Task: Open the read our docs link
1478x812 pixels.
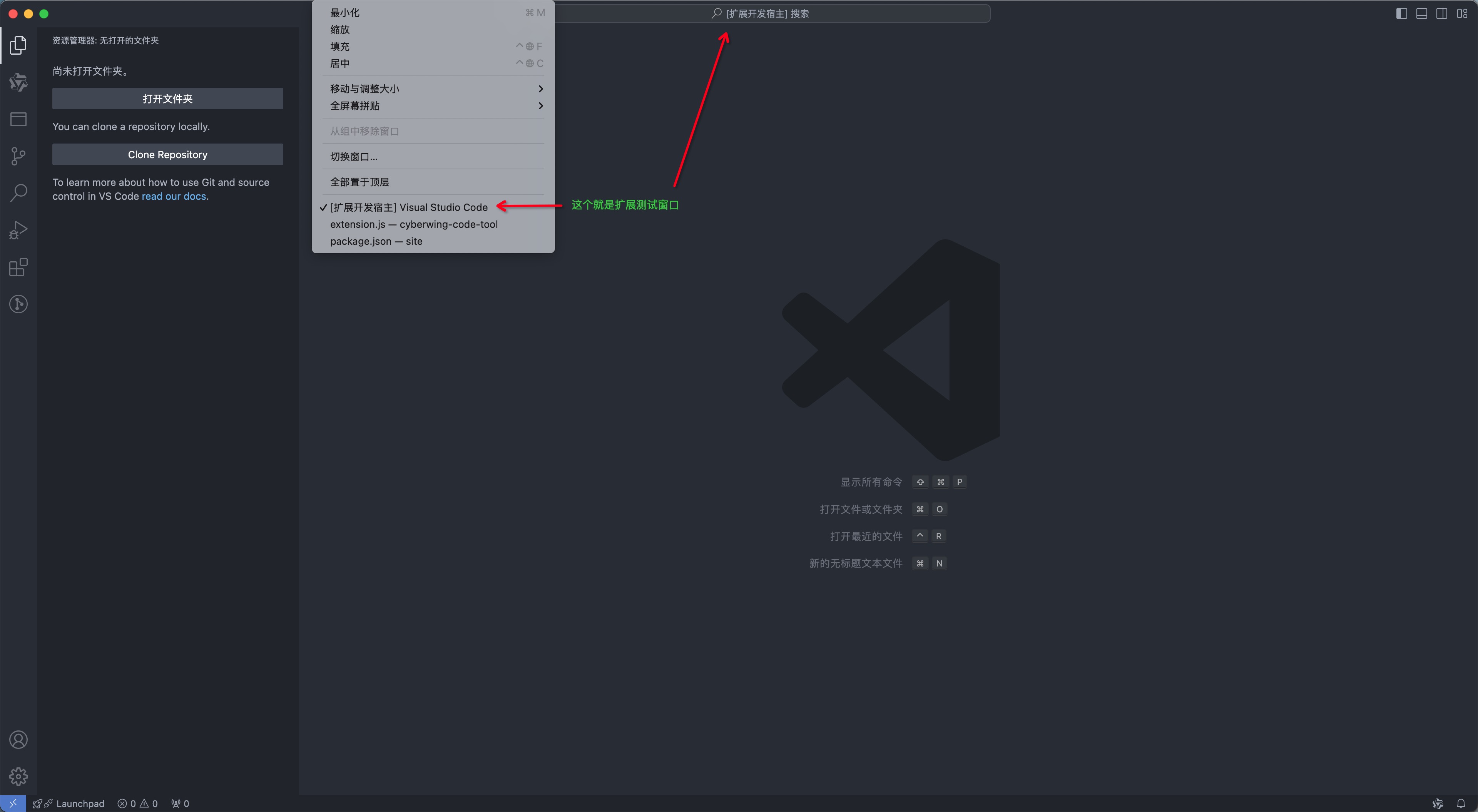Action: (173, 196)
